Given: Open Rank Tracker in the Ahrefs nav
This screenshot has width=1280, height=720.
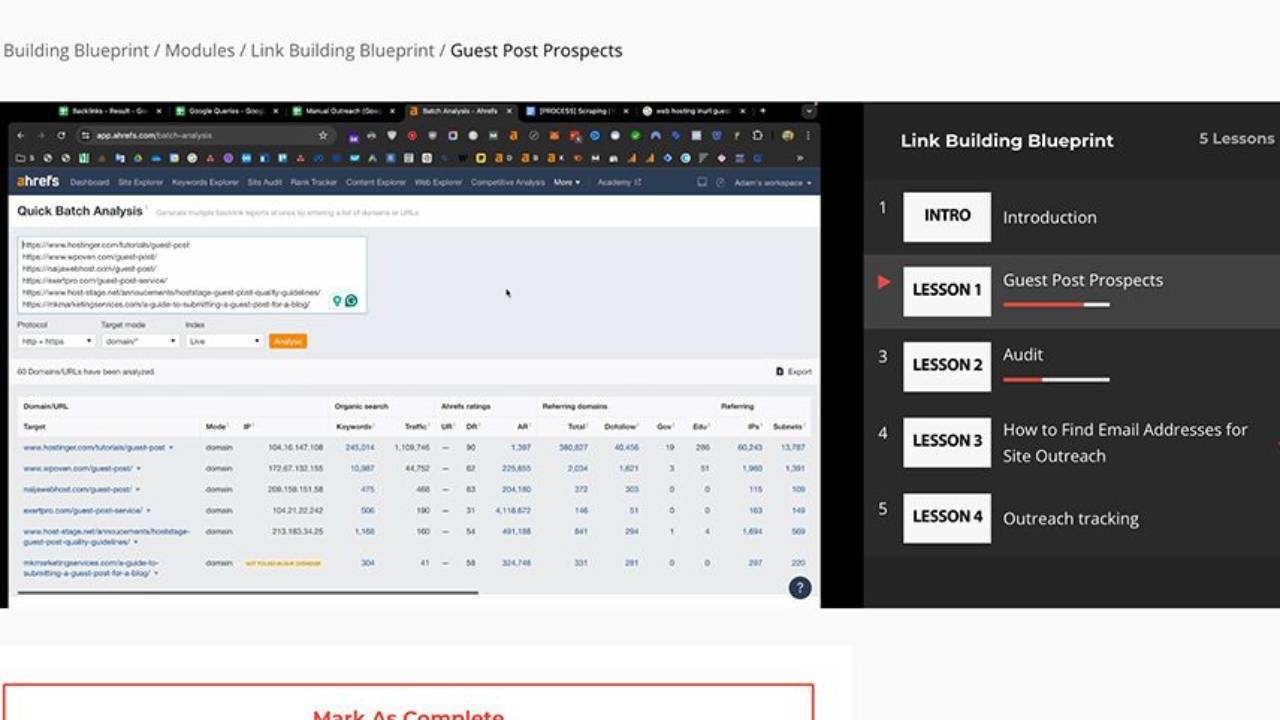Looking at the screenshot, I should [x=314, y=183].
